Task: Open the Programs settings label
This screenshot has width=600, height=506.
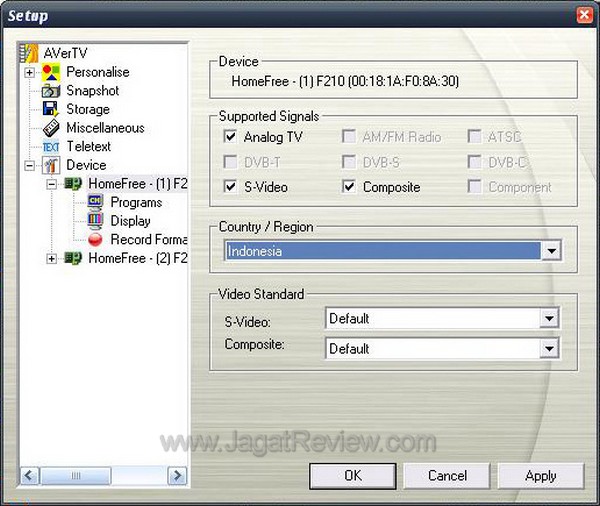Action: click(136, 202)
